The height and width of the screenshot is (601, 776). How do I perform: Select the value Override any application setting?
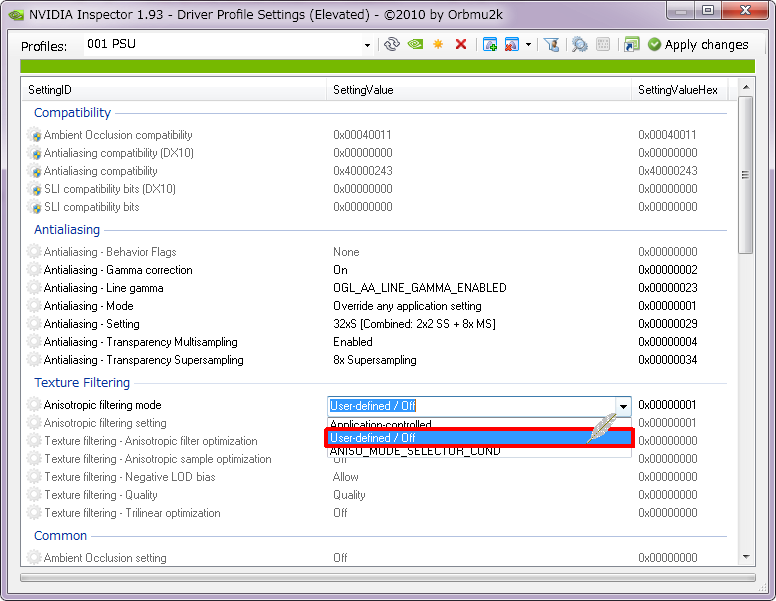407,306
